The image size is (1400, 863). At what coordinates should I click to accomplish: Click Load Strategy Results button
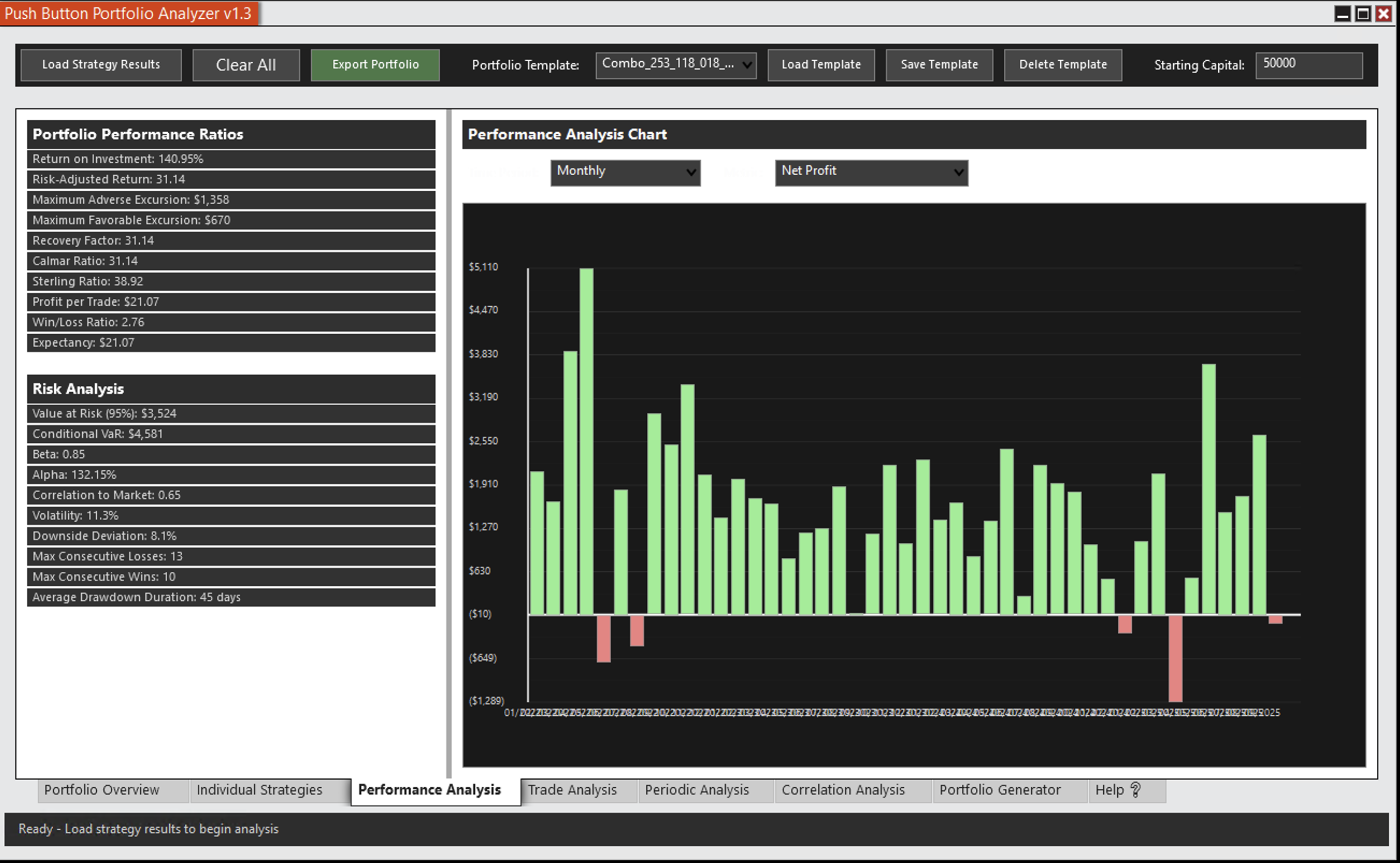click(x=101, y=64)
